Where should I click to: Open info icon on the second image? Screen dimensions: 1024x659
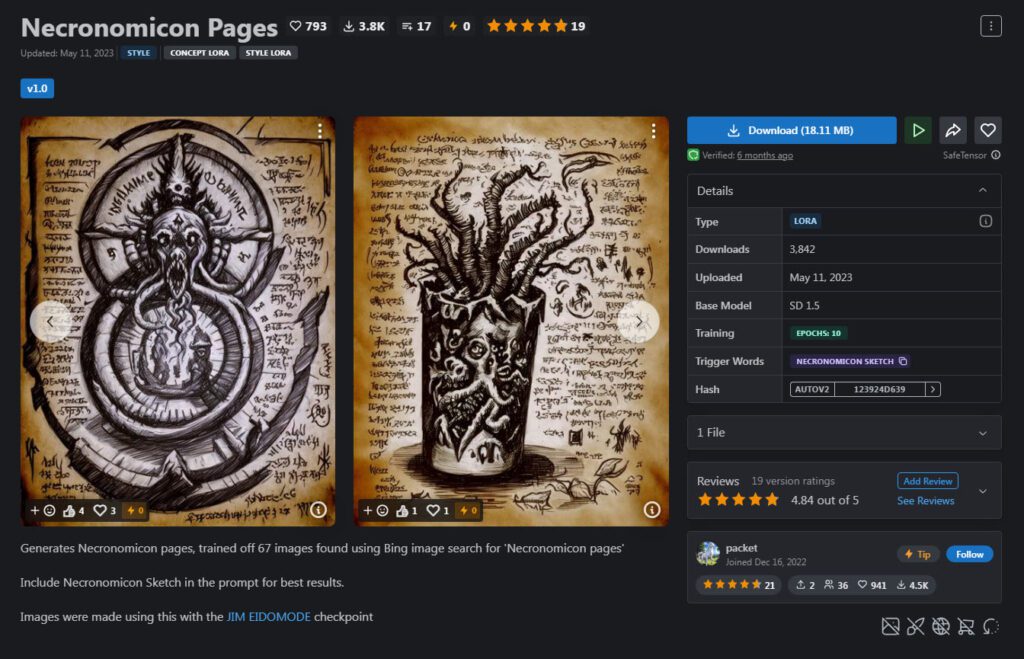652,510
